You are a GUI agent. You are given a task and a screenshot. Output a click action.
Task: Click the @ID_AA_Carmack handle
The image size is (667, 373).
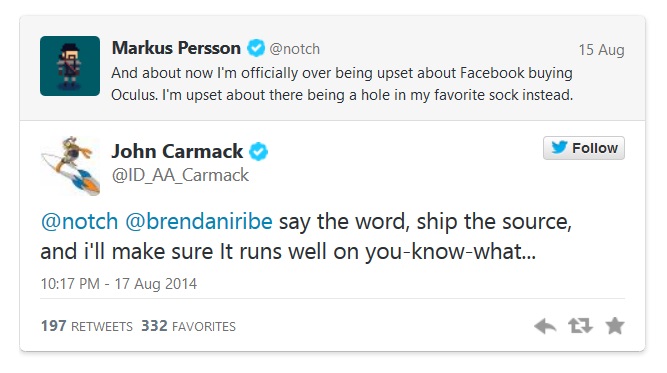click(x=180, y=175)
